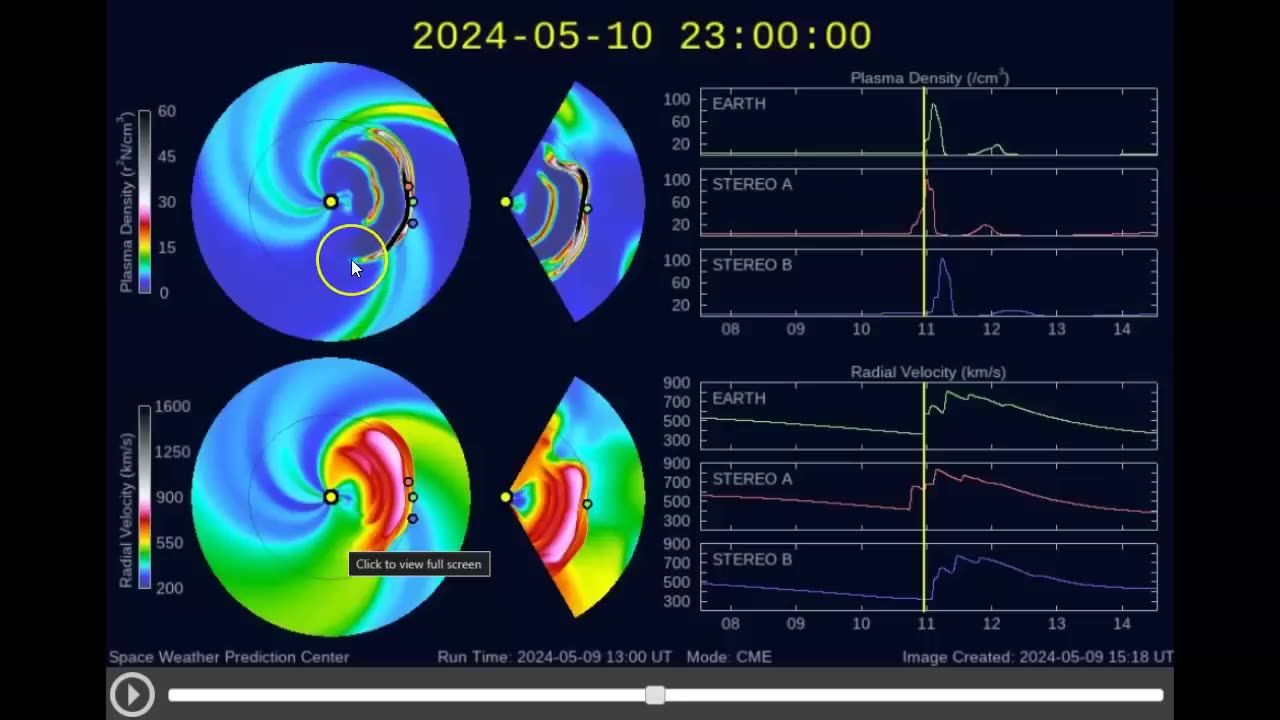The height and width of the screenshot is (720, 1280).
Task: Click the play button in the player bar
Action: pyautogui.click(x=132, y=695)
